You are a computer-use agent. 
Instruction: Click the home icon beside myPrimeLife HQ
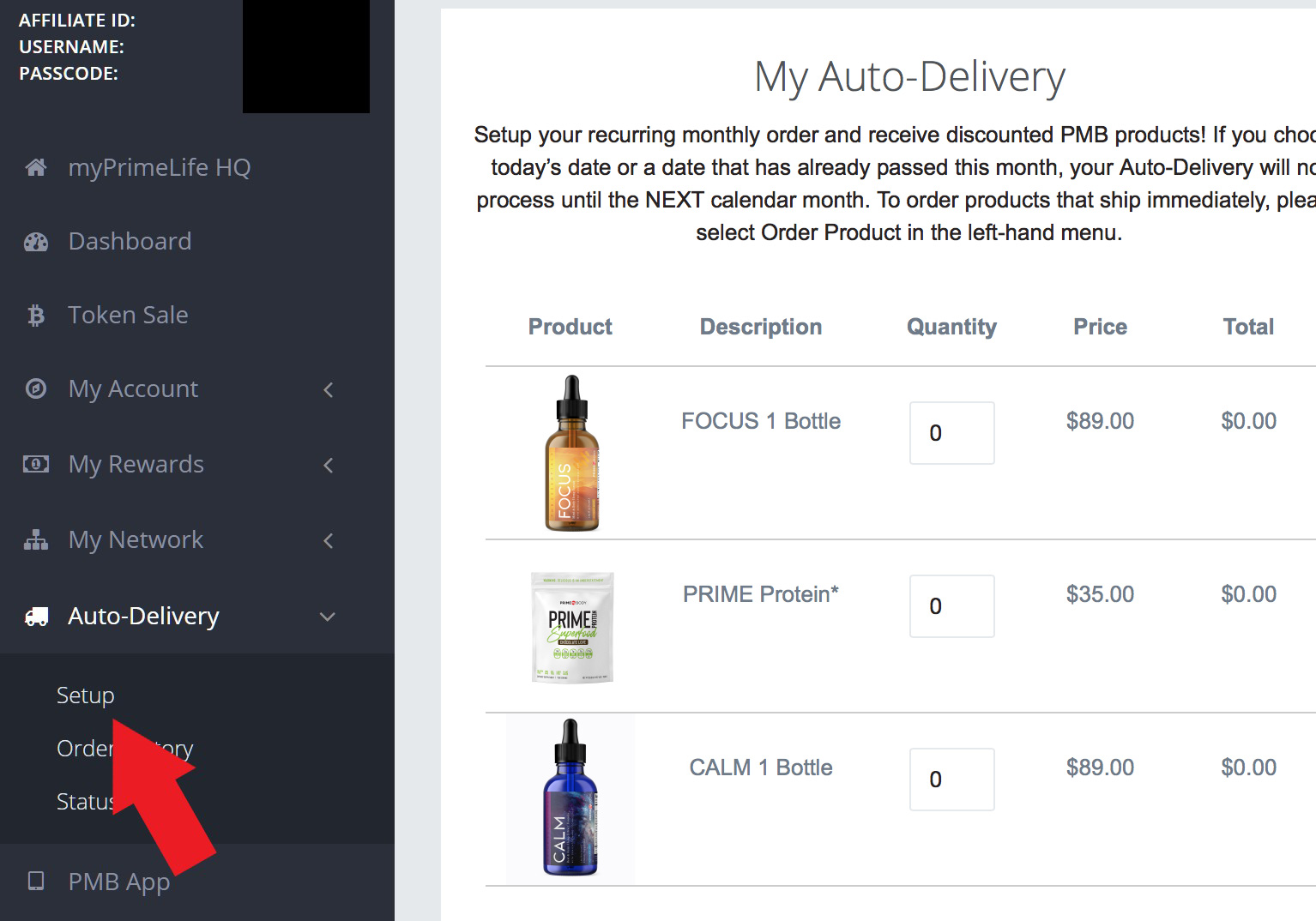[36, 167]
